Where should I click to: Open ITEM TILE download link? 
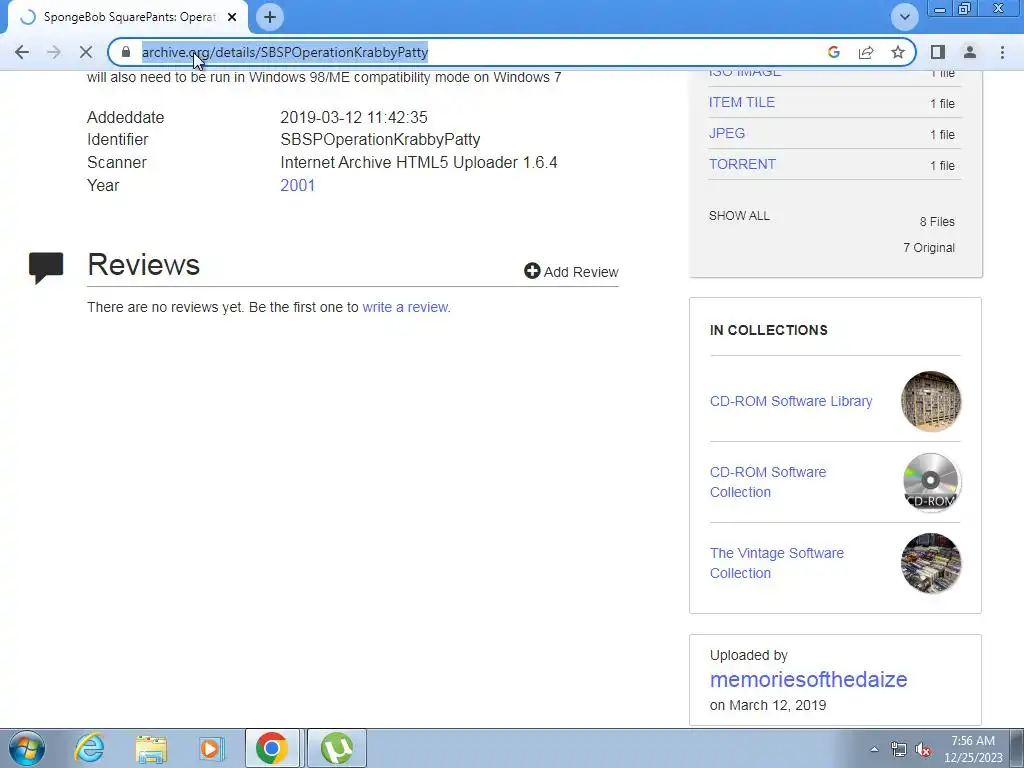point(742,102)
